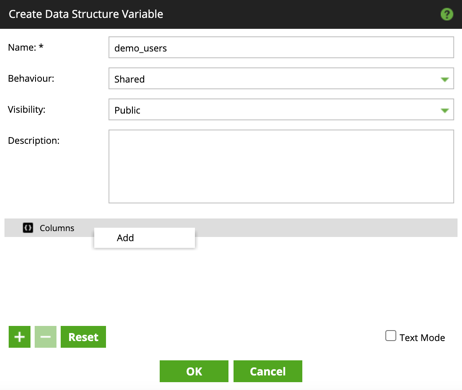Click the Reset button
The image size is (462, 390).
coord(83,337)
